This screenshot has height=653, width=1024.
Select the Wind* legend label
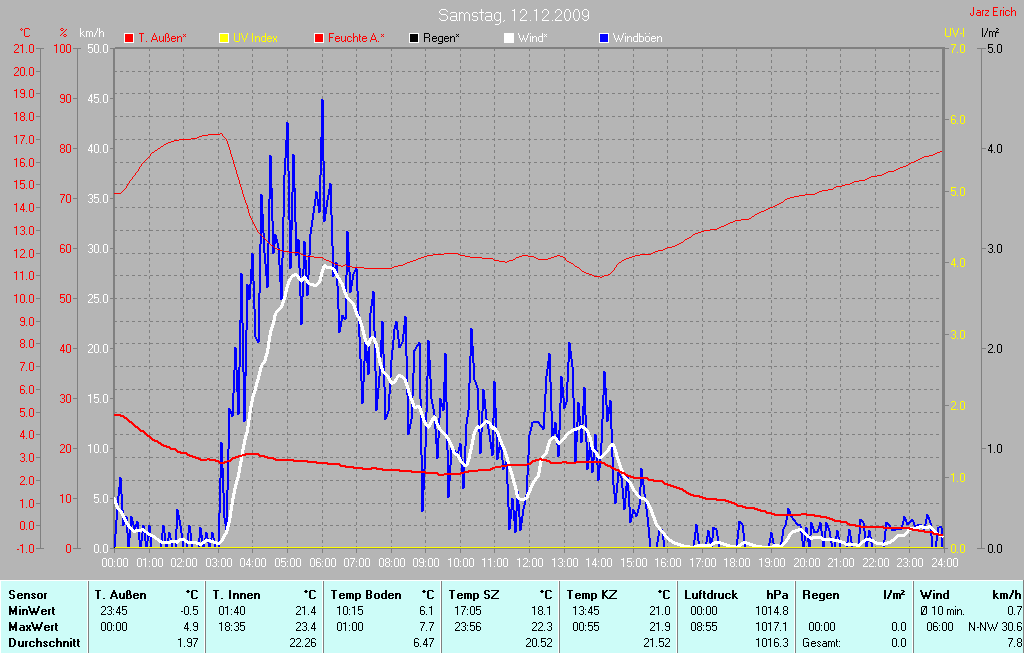click(532, 38)
